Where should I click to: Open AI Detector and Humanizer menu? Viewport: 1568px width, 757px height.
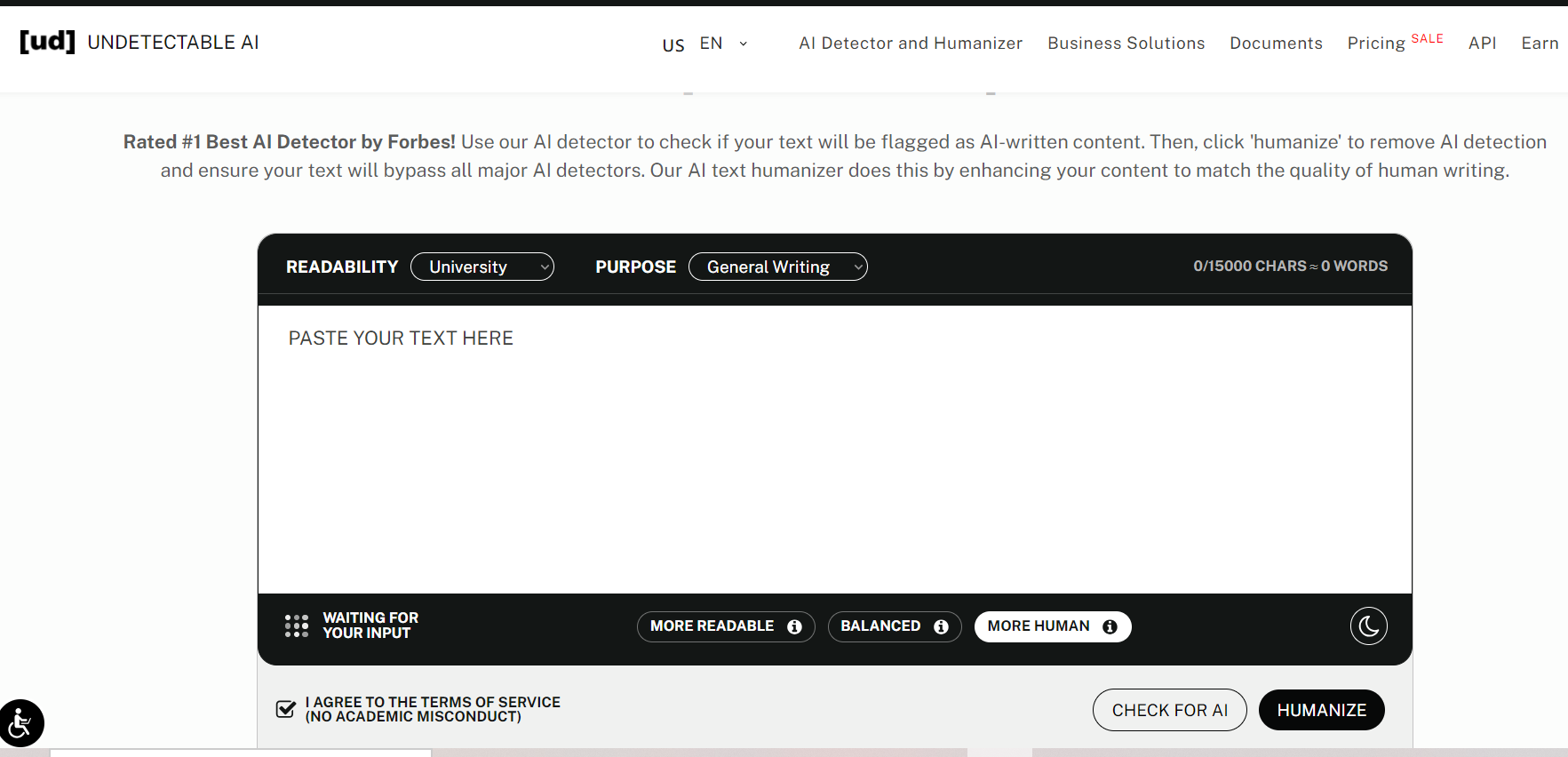click(x=910, y=44)
